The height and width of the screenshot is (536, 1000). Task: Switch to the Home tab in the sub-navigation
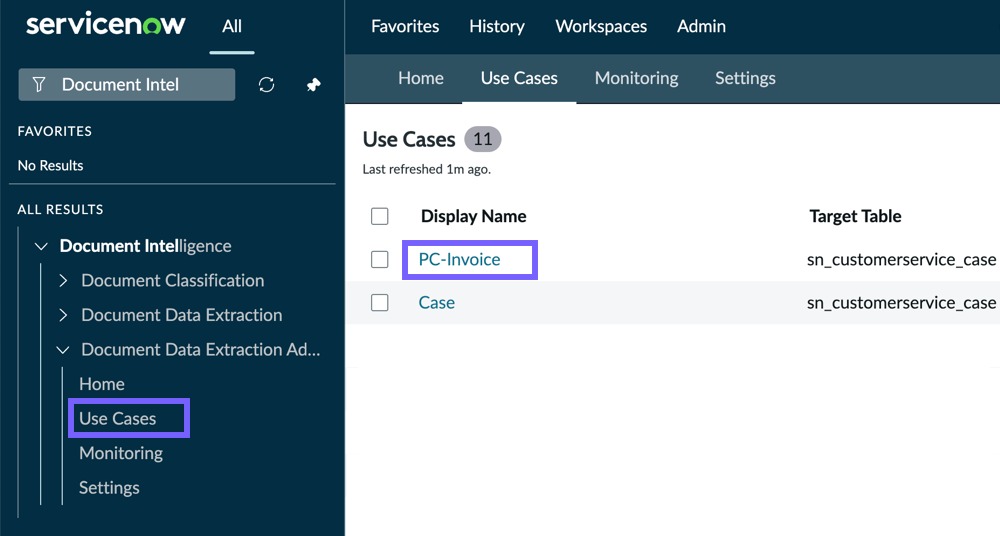[421, 78]
